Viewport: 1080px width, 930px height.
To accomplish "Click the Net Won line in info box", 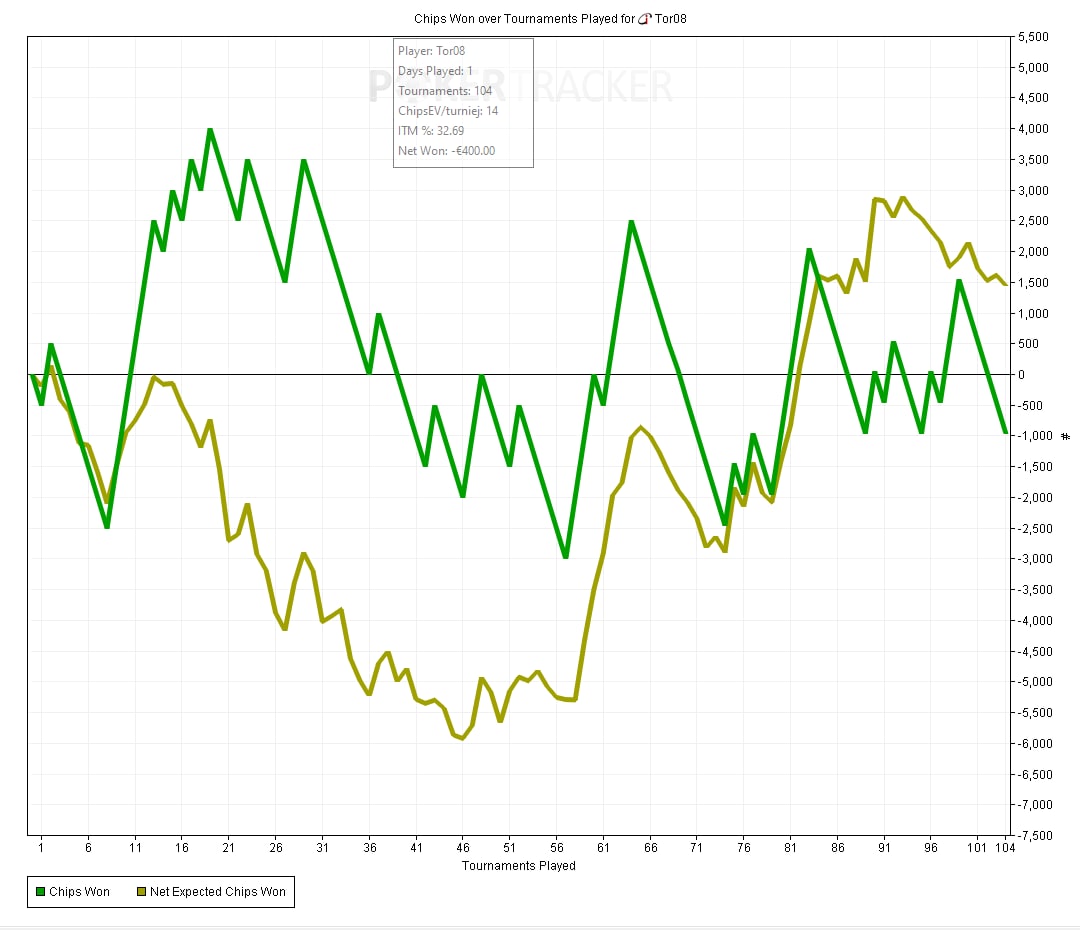I will click(x=446, y=151).
